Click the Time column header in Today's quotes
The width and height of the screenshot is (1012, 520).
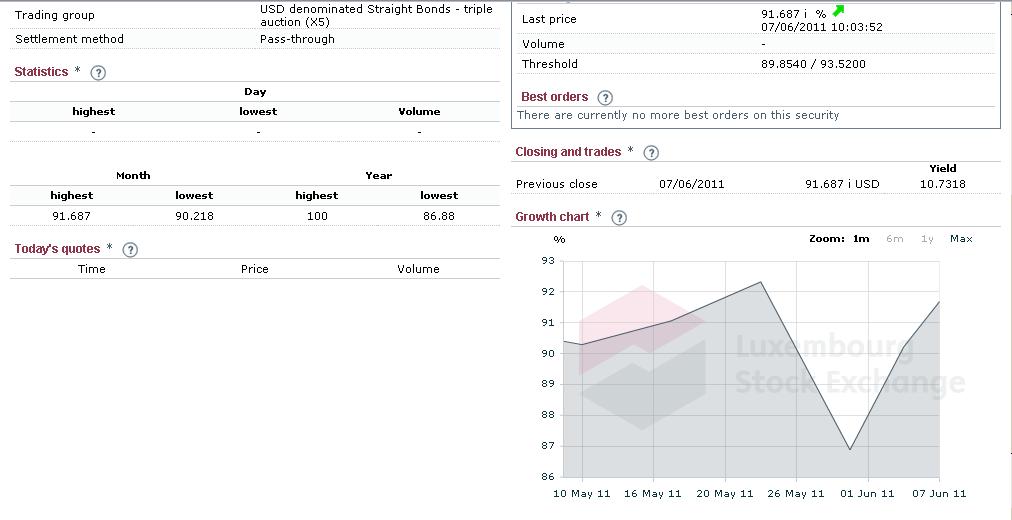pos(92,269)
